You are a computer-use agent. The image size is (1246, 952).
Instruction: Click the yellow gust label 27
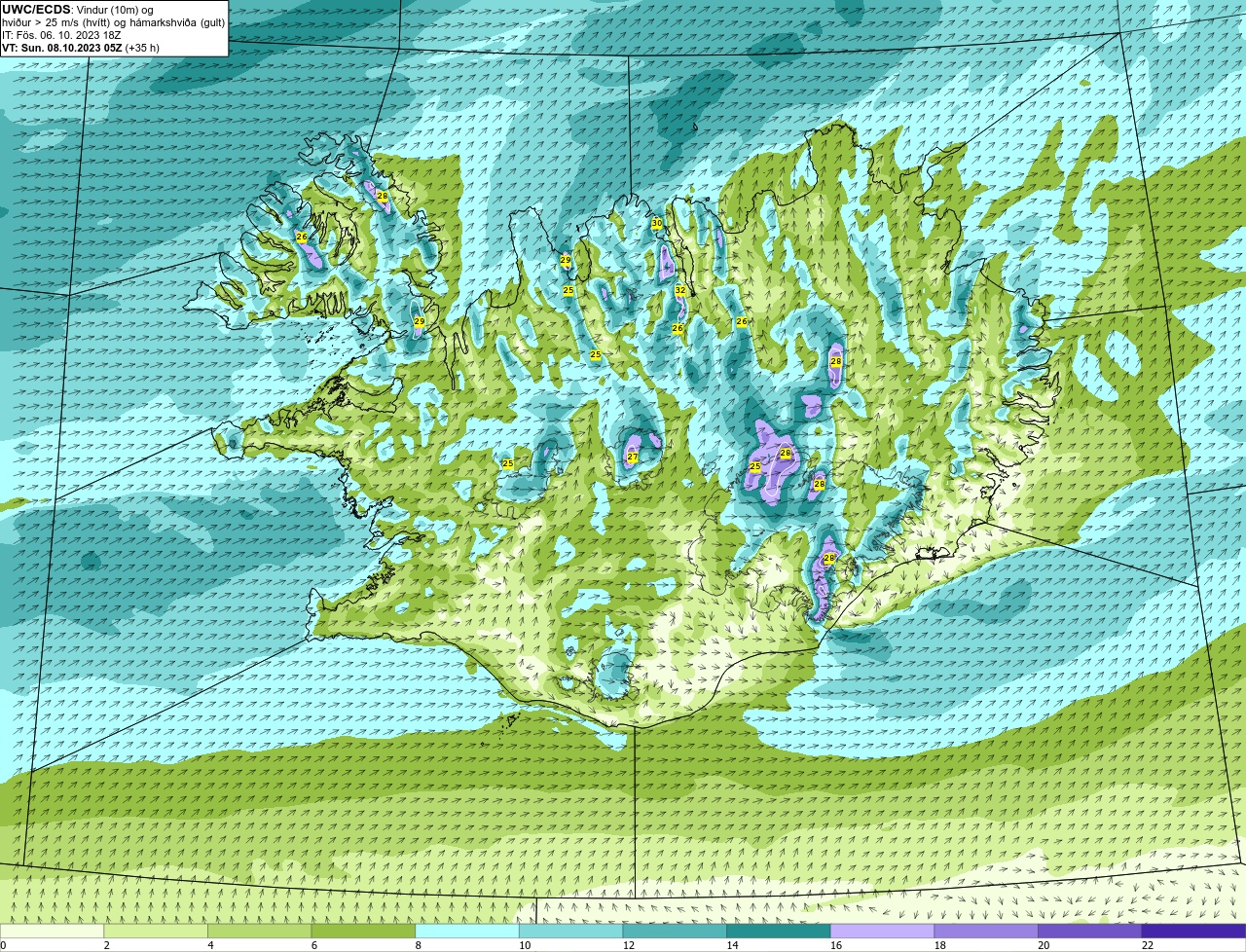pyautogui.click(x=632, y=457)
